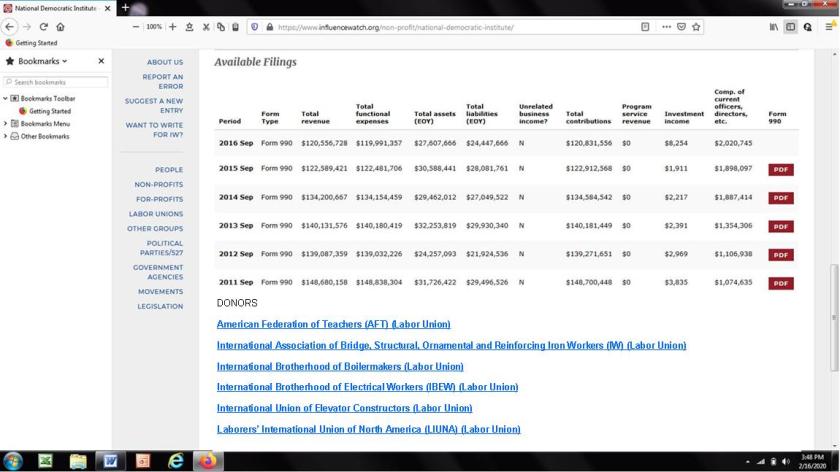Click the page vertical scrollbar thumb
840x472 pixels.
(834, 317)
